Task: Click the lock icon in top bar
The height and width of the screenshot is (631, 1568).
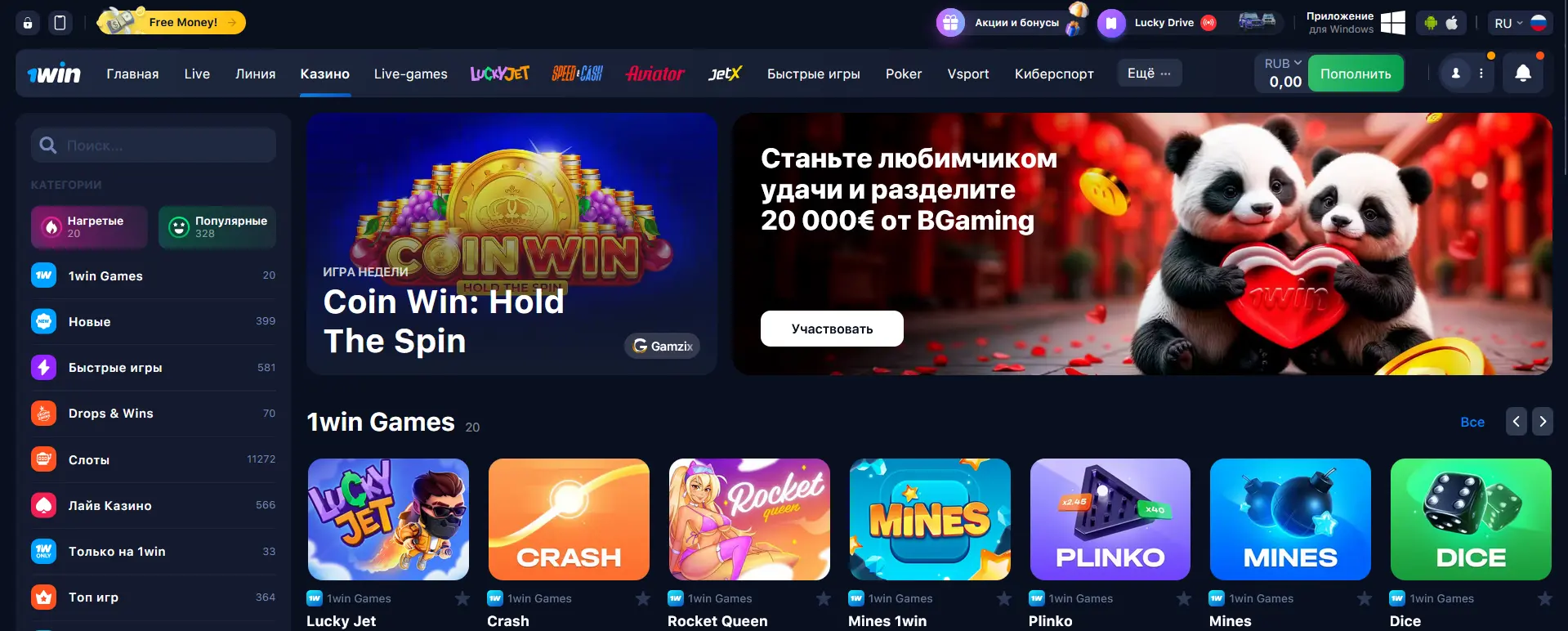Action: tap(28, 23)
